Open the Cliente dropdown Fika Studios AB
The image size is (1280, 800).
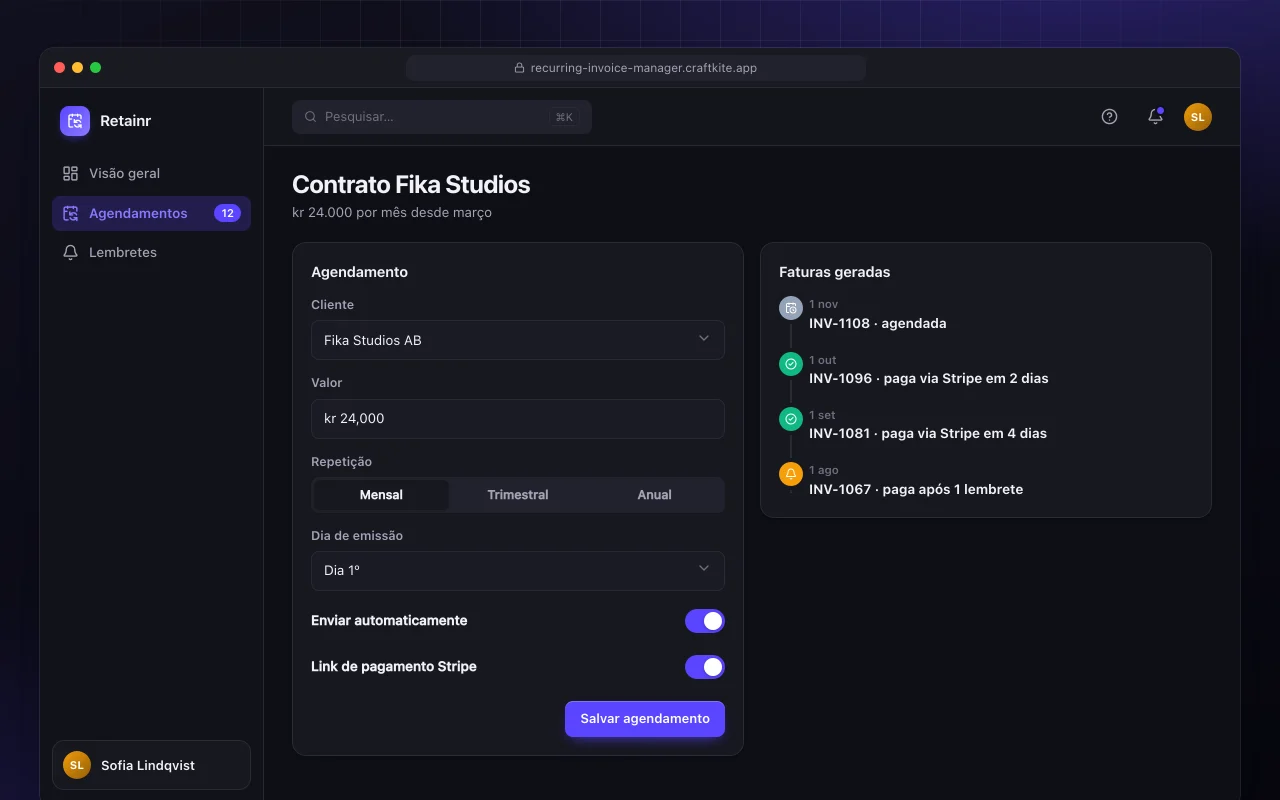point(518,340)
